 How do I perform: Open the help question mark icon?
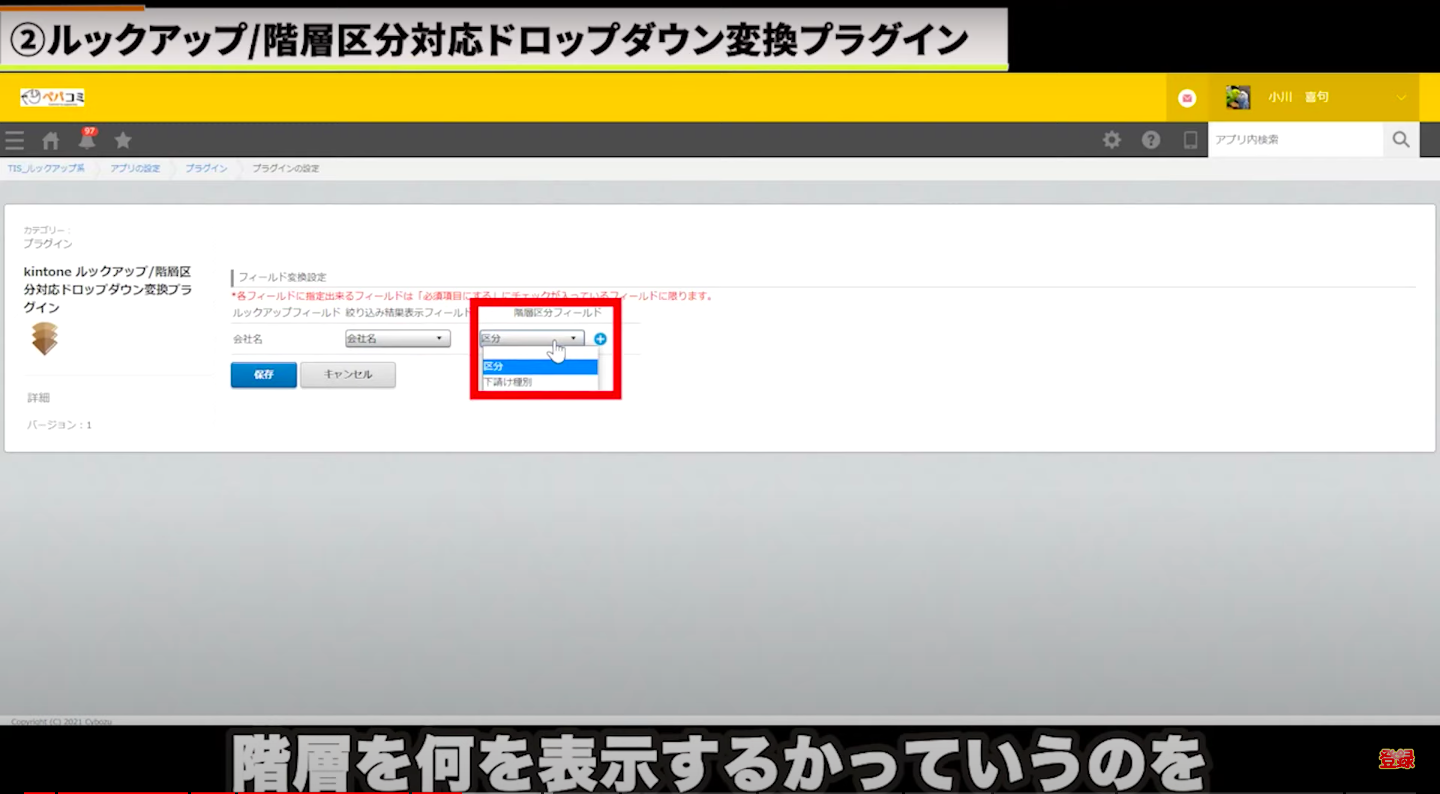coord(1151,140)
